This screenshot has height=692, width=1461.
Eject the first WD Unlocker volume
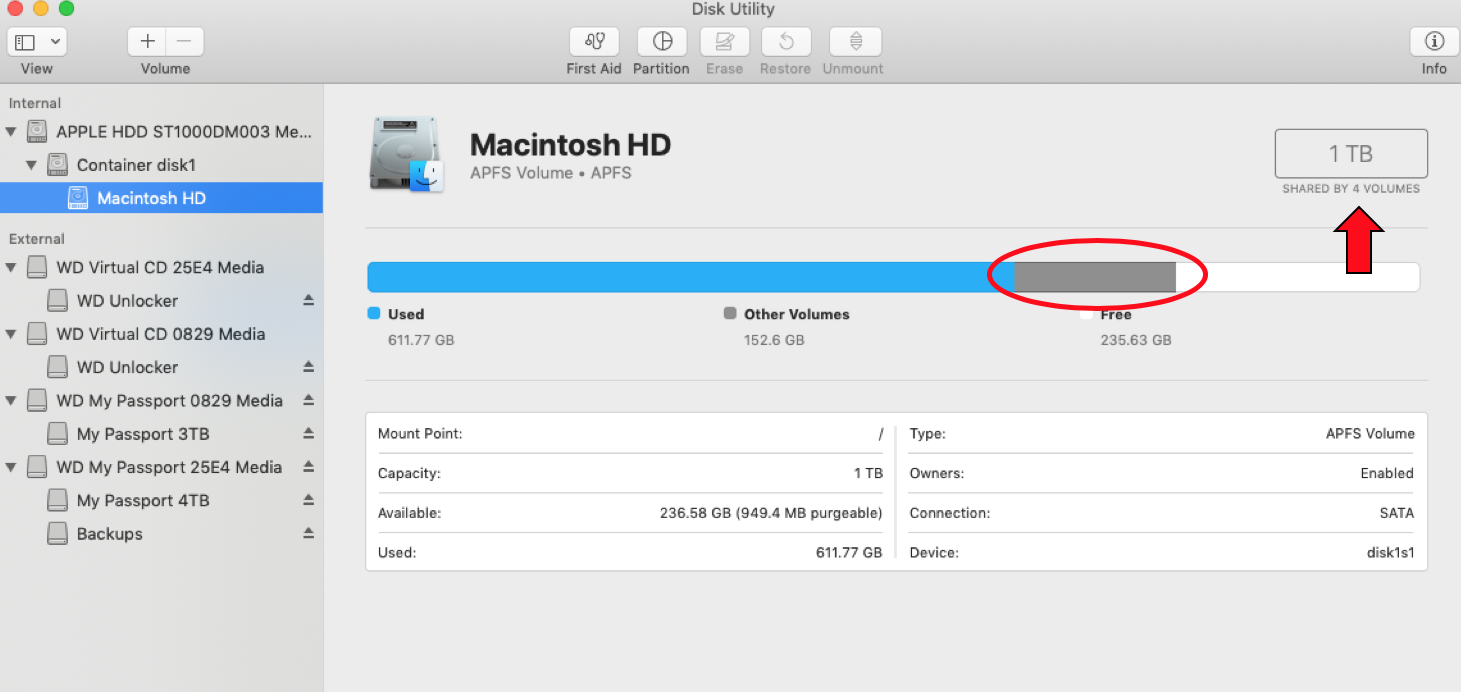point(309,301)
